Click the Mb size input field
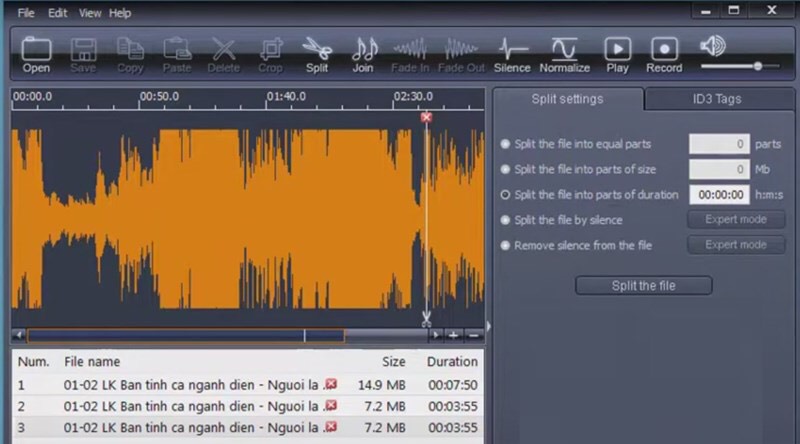This screenshot has width=800, height=444. point(719,169)
